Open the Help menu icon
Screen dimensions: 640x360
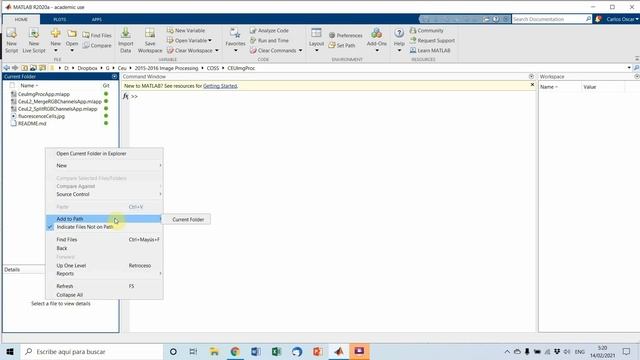click(399, 33)
